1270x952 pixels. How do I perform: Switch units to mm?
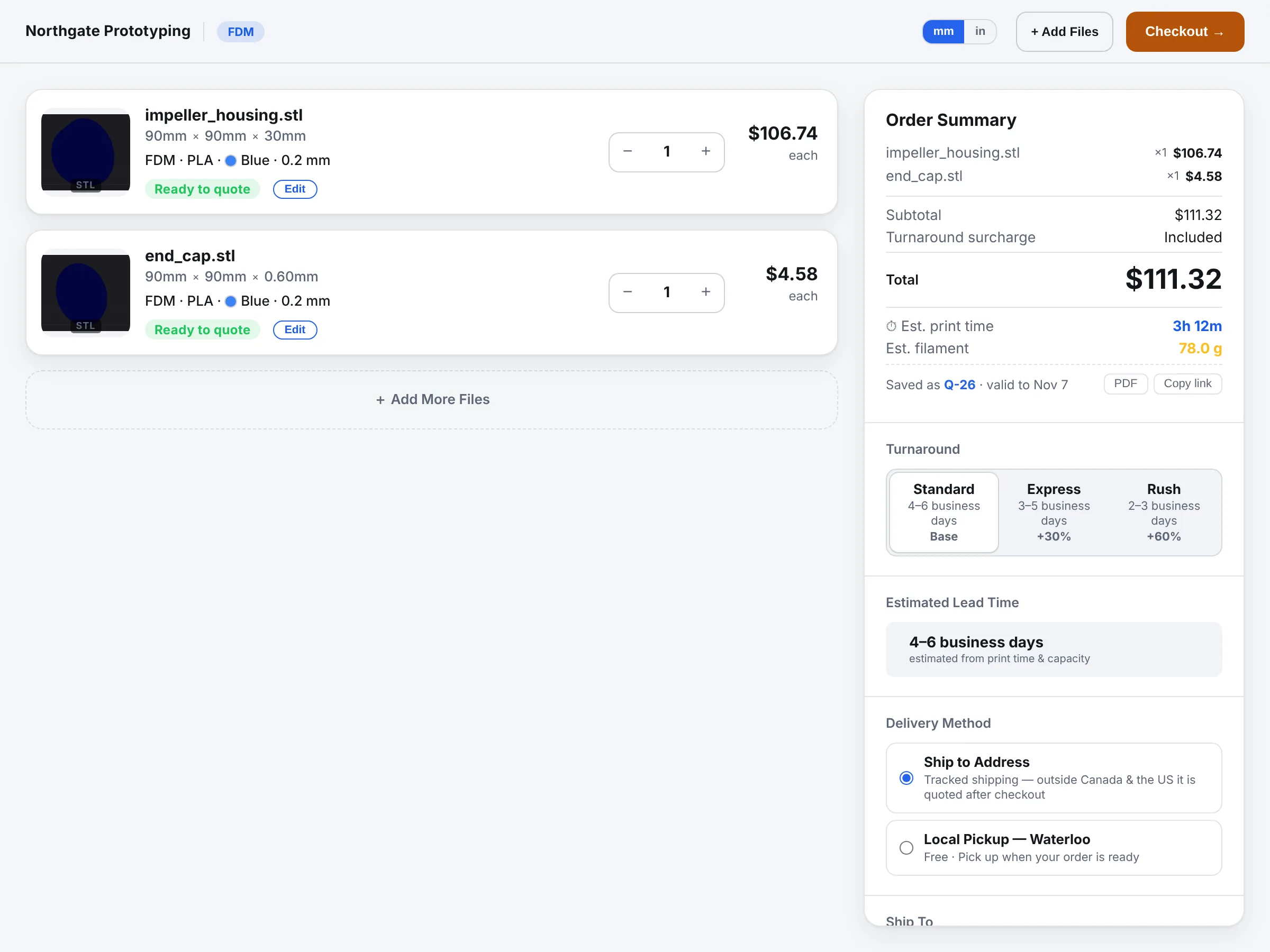point(943,32)
